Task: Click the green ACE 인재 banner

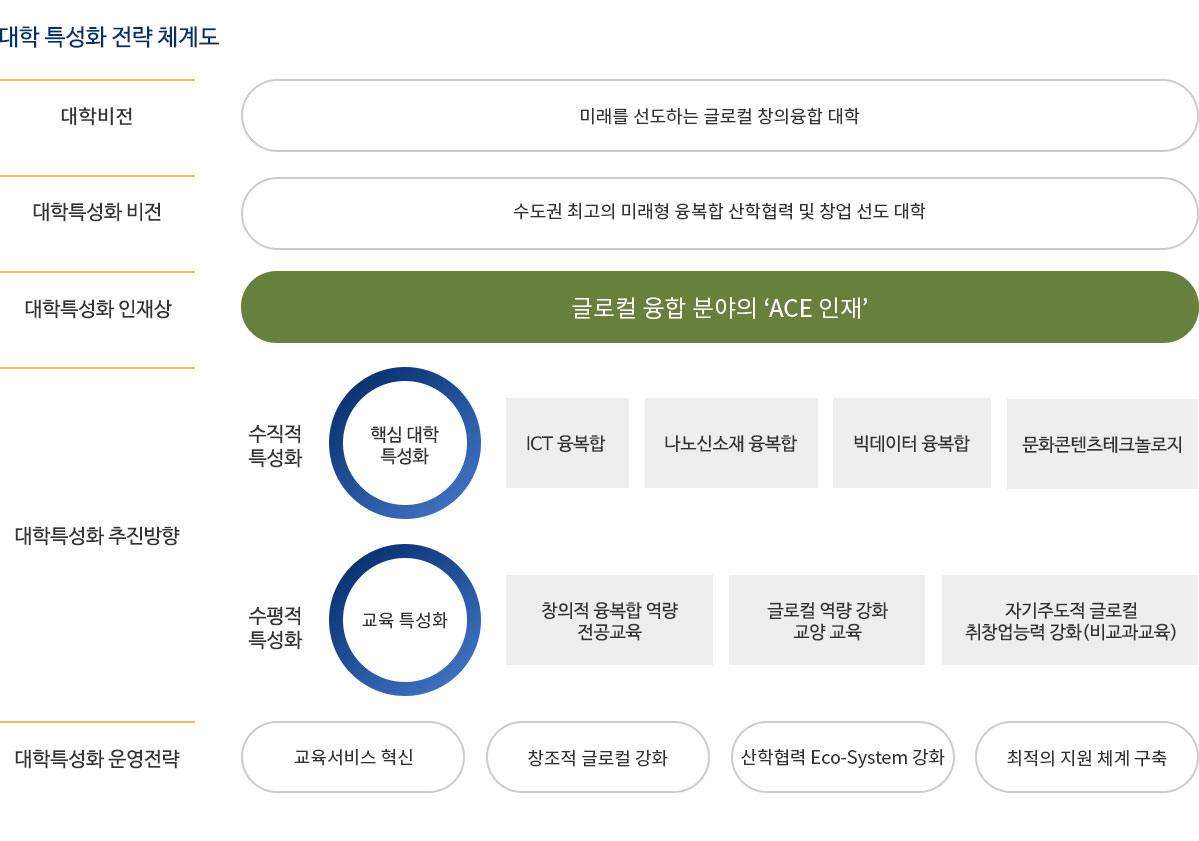Action: pos(719,307)
